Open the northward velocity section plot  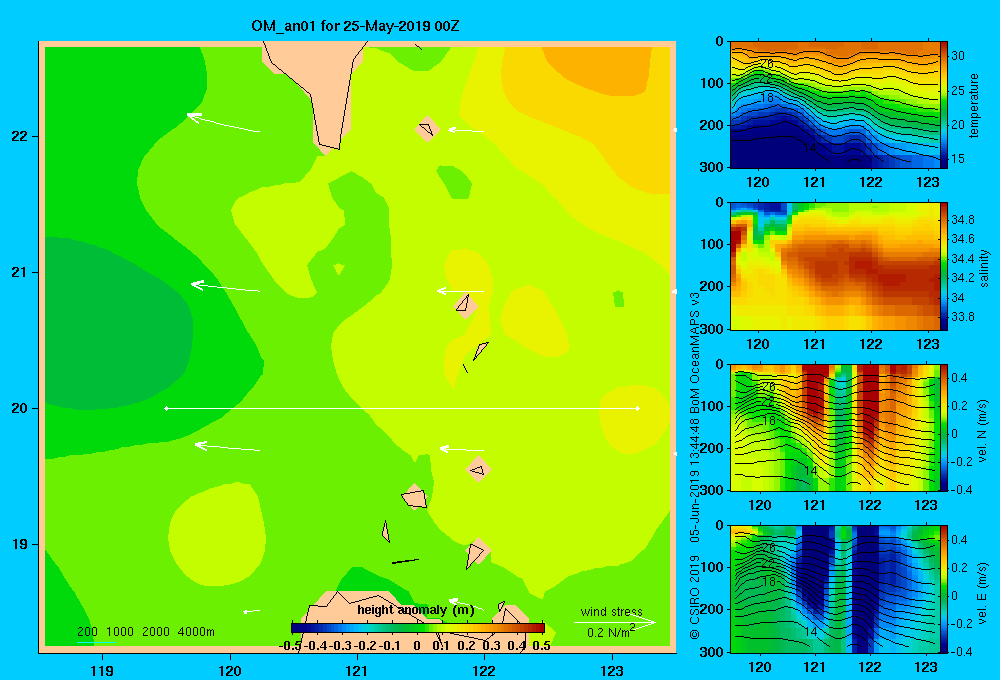click(x=835, y=427)
